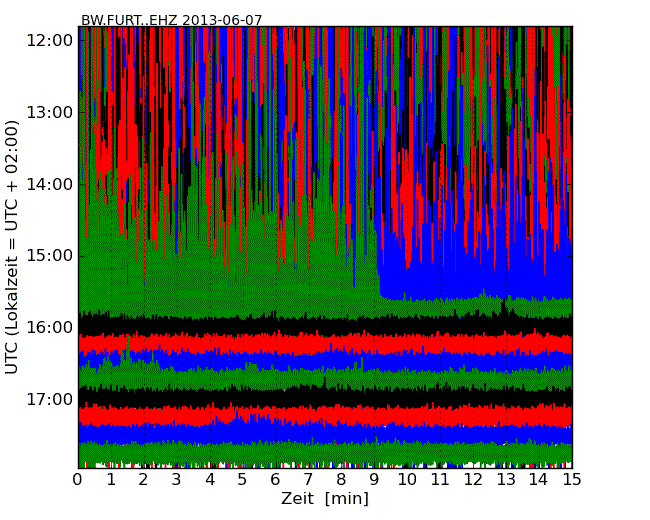Click the x-axis tick label 14
The height and width of the screenshot is (520, 650).
538,480
